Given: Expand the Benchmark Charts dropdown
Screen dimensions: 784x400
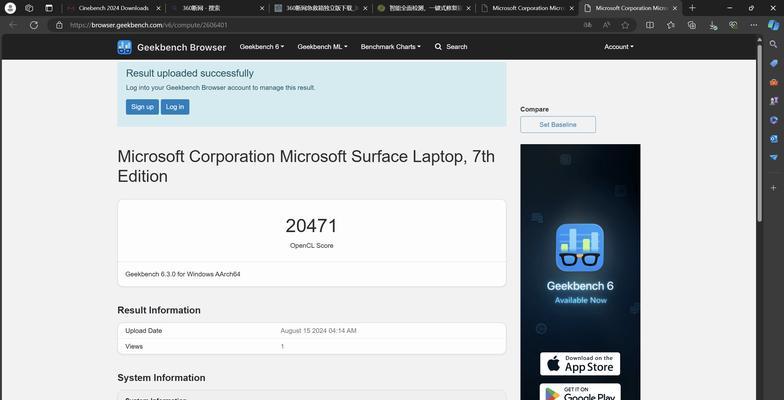Looking at the screenshot, I should tap(390, 46).
